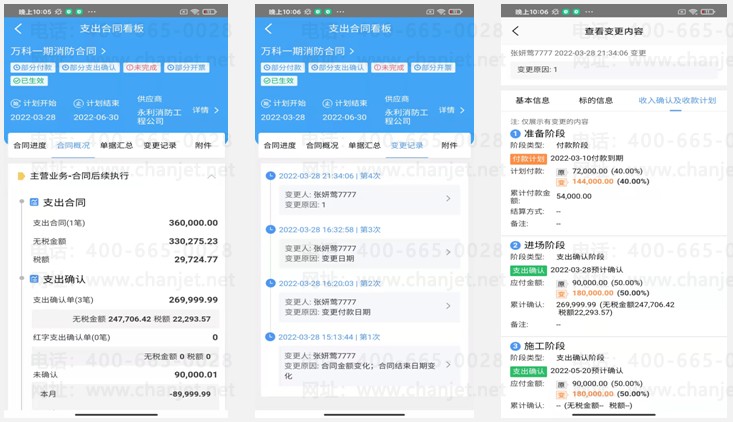Go back from middle 支出合同看板 screen
733x422 pixels.
[268, 29]
